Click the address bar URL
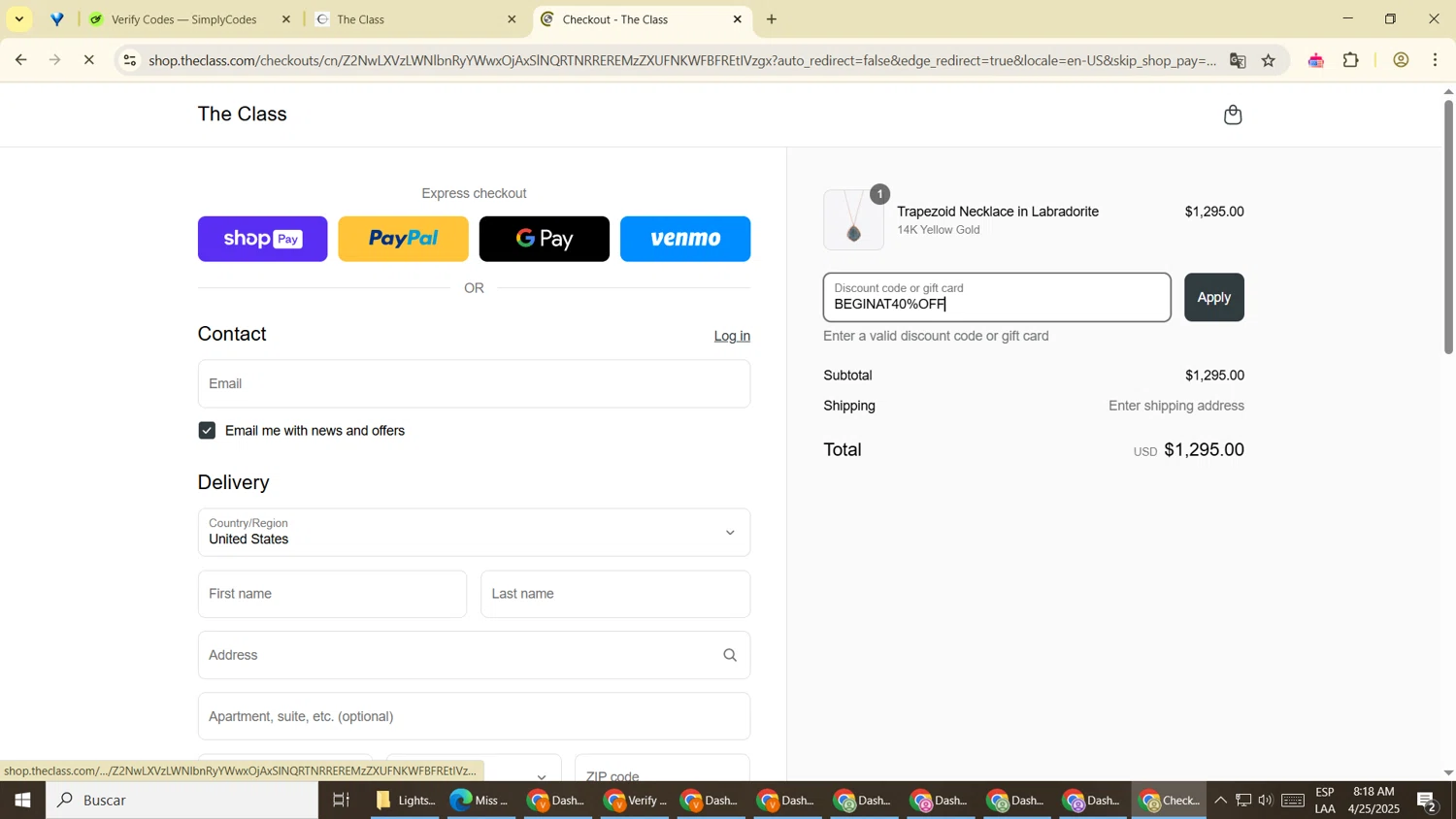This screenshot has width=1456, height=819. [x=681, y=60]
